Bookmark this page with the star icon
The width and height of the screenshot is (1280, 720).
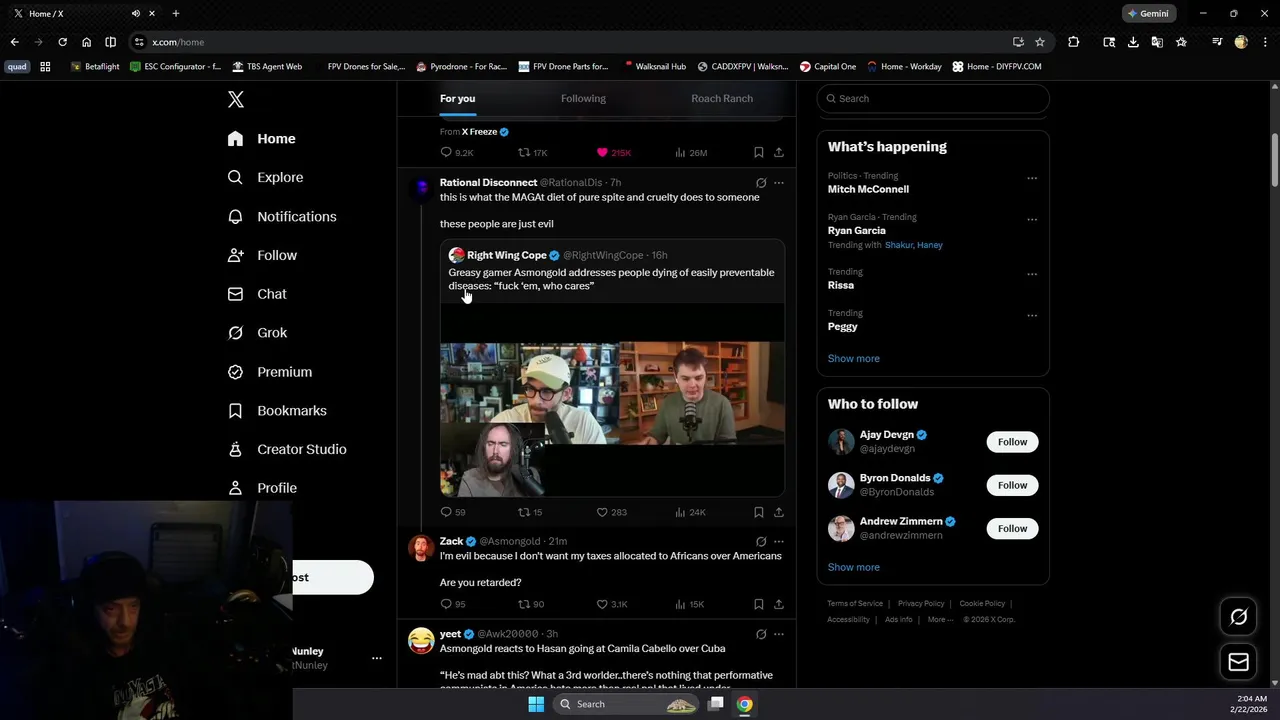(x=1040, y=42)
